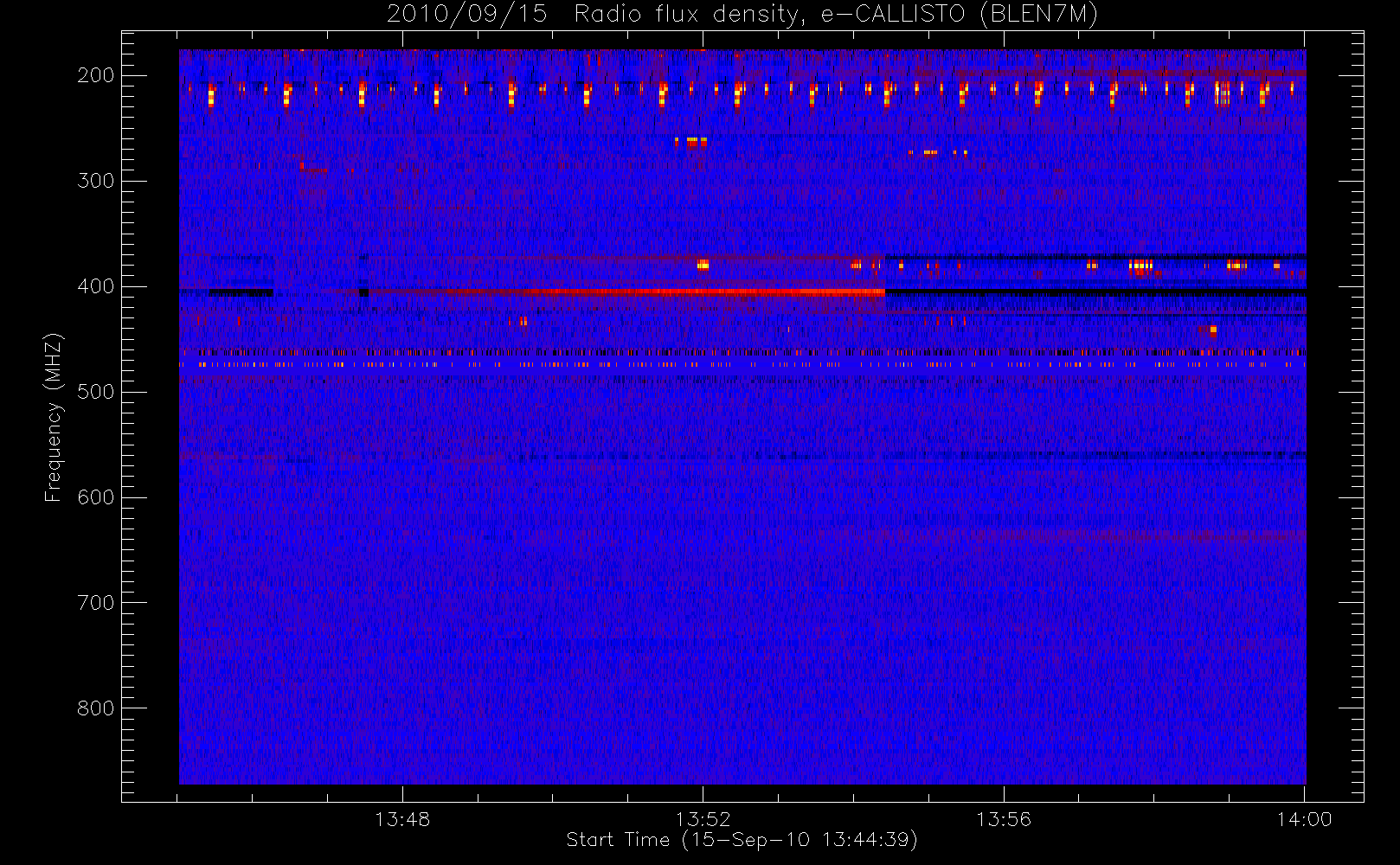Select the 700 frequency tick label
This screenshot has width=1400, height=865.
point(95,603)
